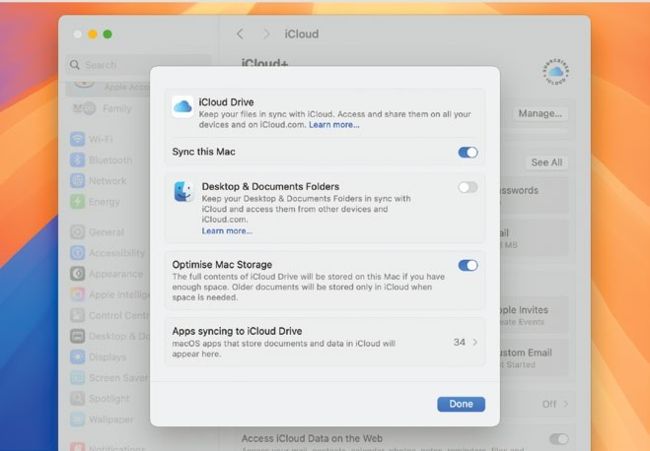
Task: Click the Subscriber iCloud+ badge icon
Action: [555, 70]
